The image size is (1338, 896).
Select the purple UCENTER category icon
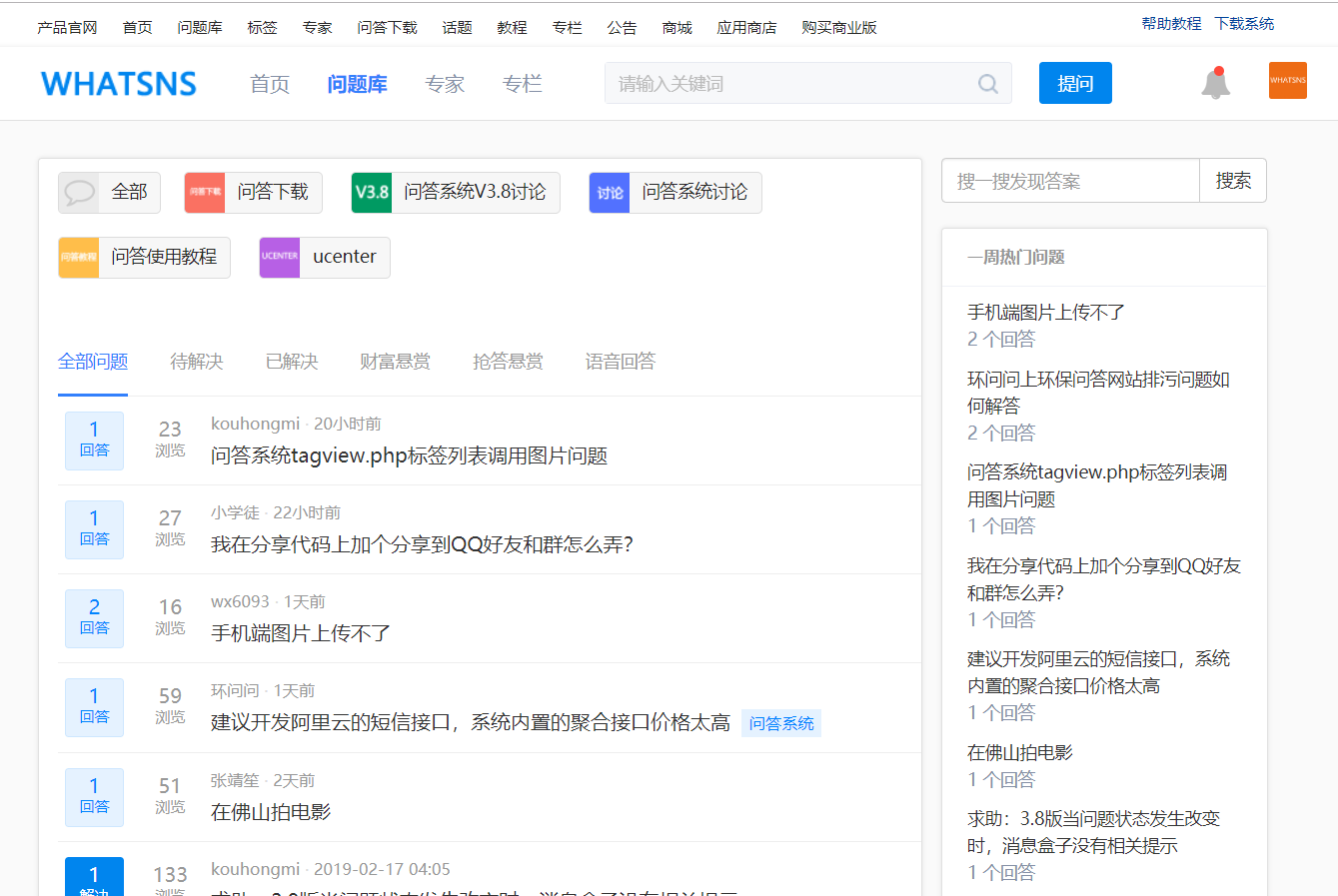click(279, 258)
